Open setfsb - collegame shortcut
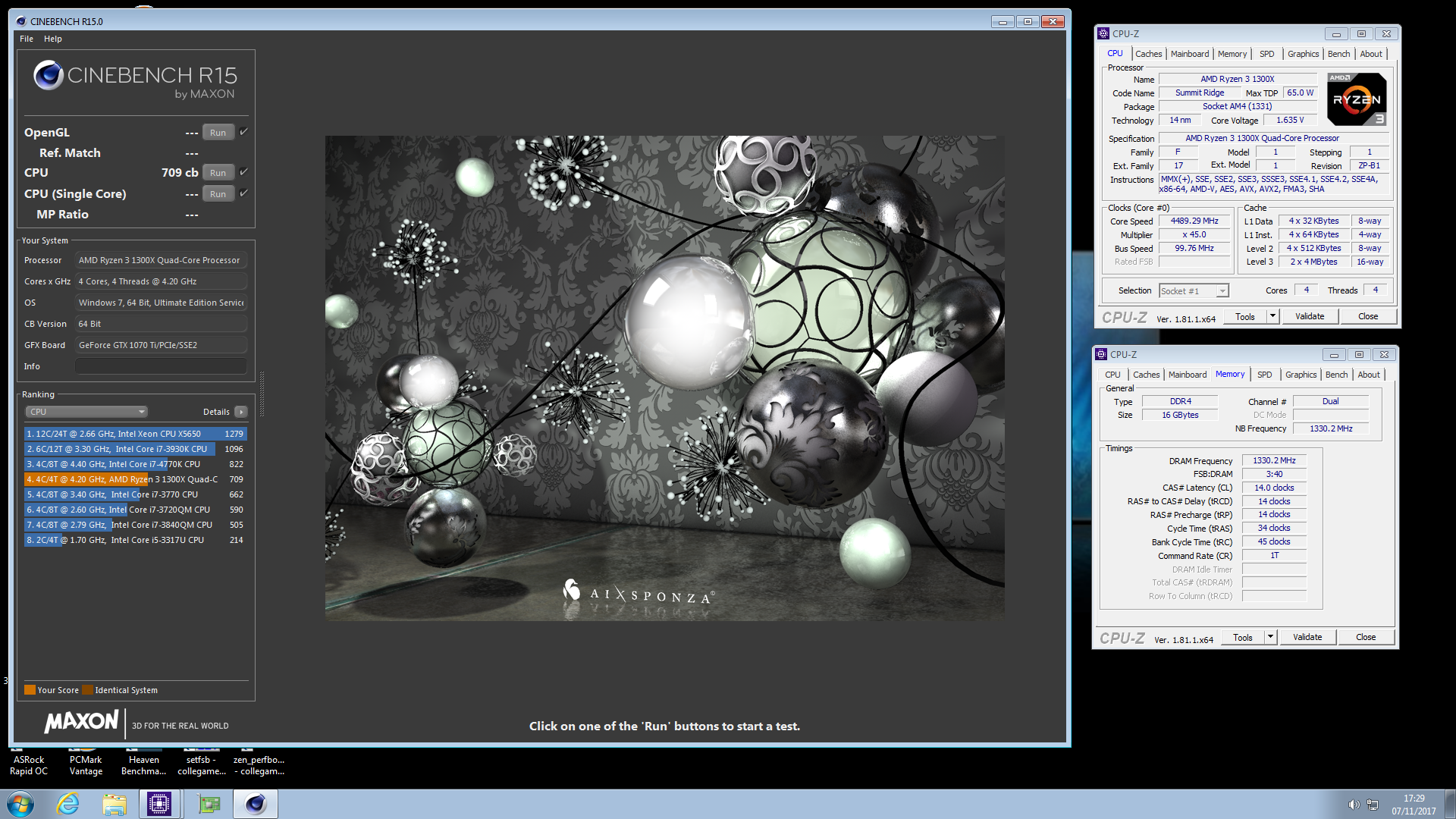The width and height of the screenshot is (1456, 819). 202,764
